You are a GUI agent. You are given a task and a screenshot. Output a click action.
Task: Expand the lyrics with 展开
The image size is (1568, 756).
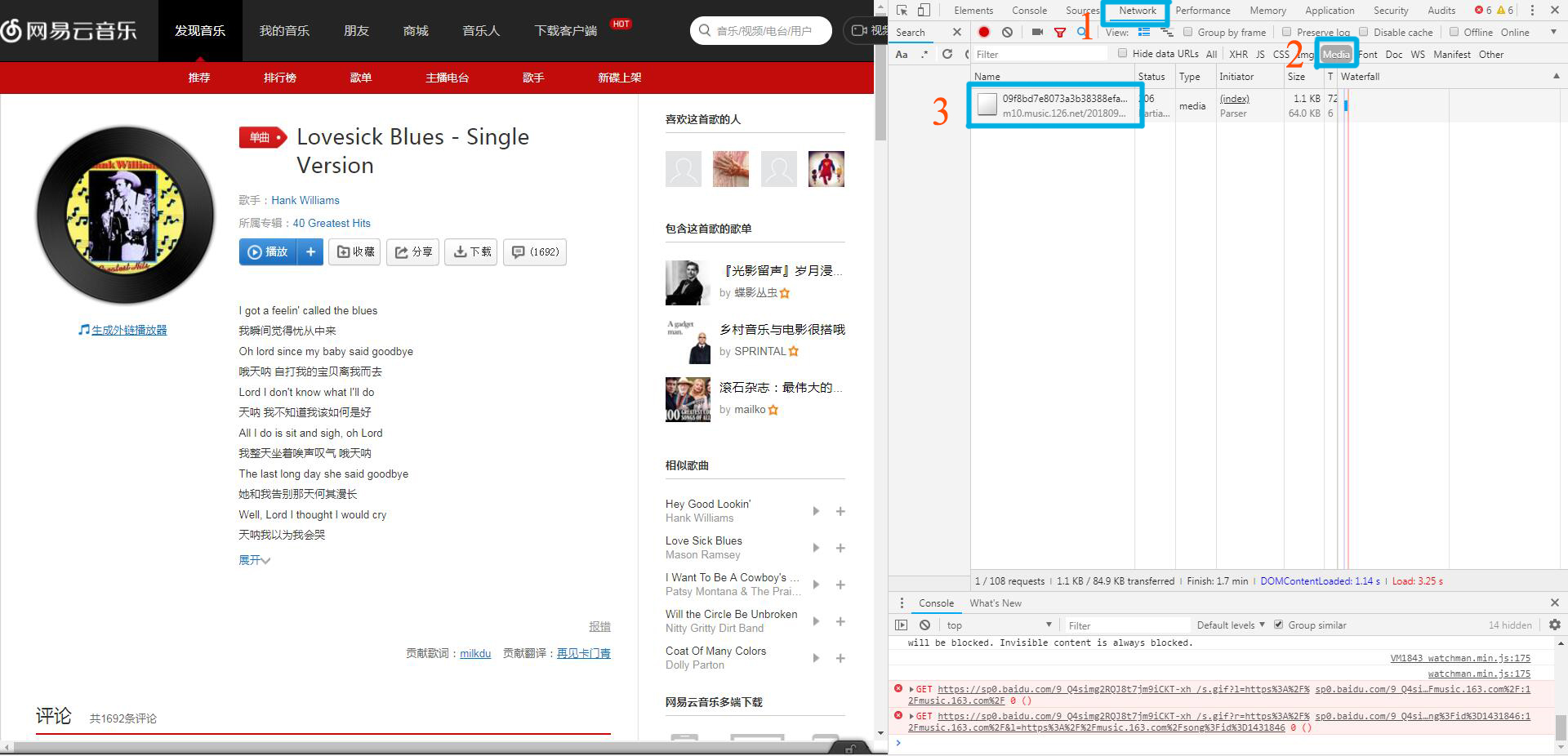coord(254,560)
